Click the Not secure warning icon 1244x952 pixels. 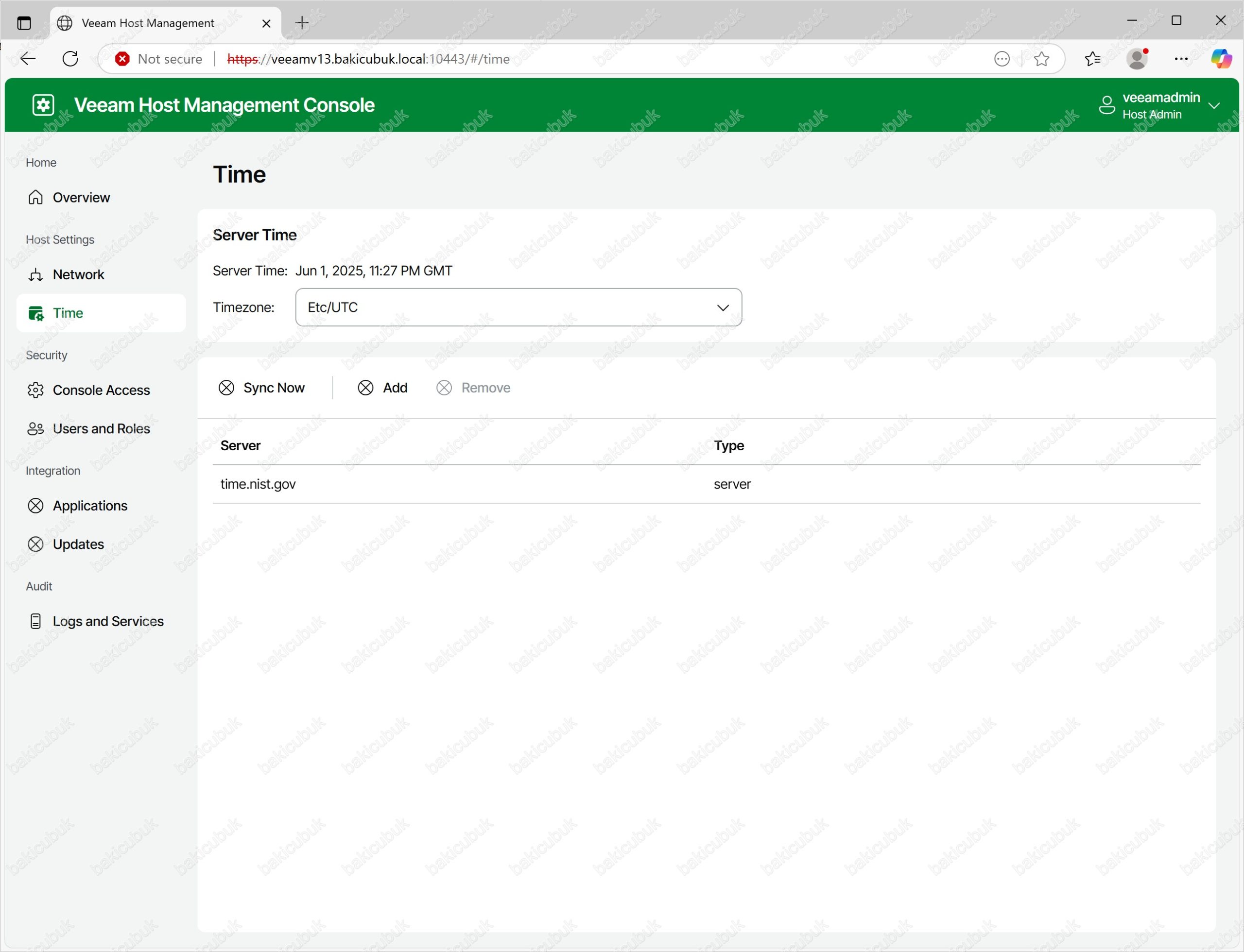tap(122, 59)
